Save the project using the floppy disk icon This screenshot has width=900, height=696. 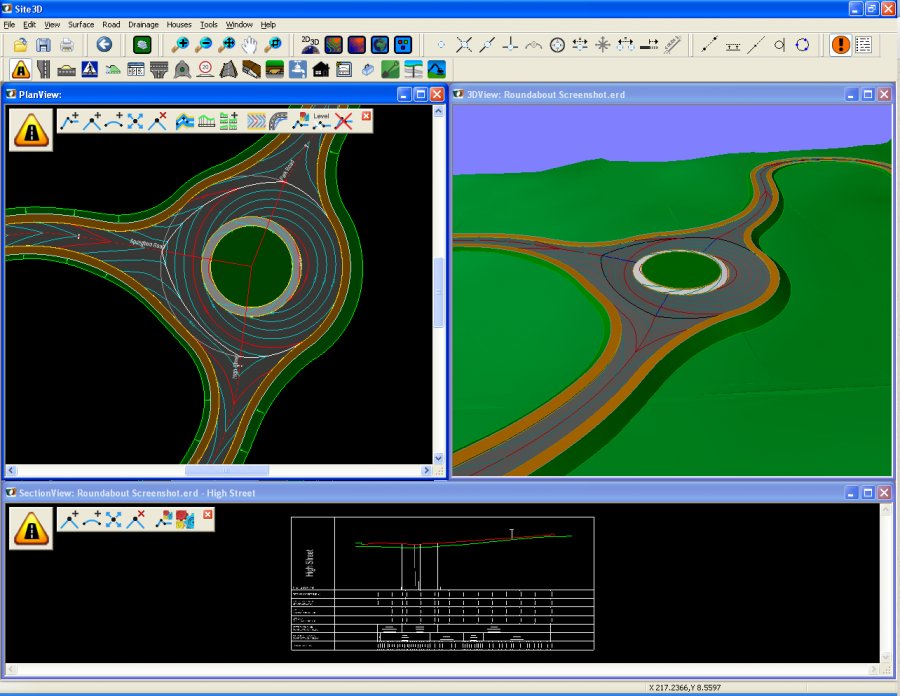pos(44,45)
